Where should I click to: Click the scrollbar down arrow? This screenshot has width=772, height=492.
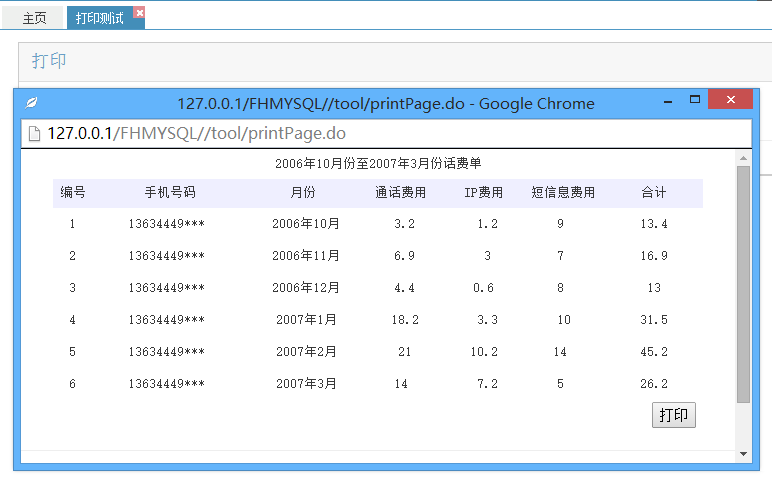pos(743,454)
